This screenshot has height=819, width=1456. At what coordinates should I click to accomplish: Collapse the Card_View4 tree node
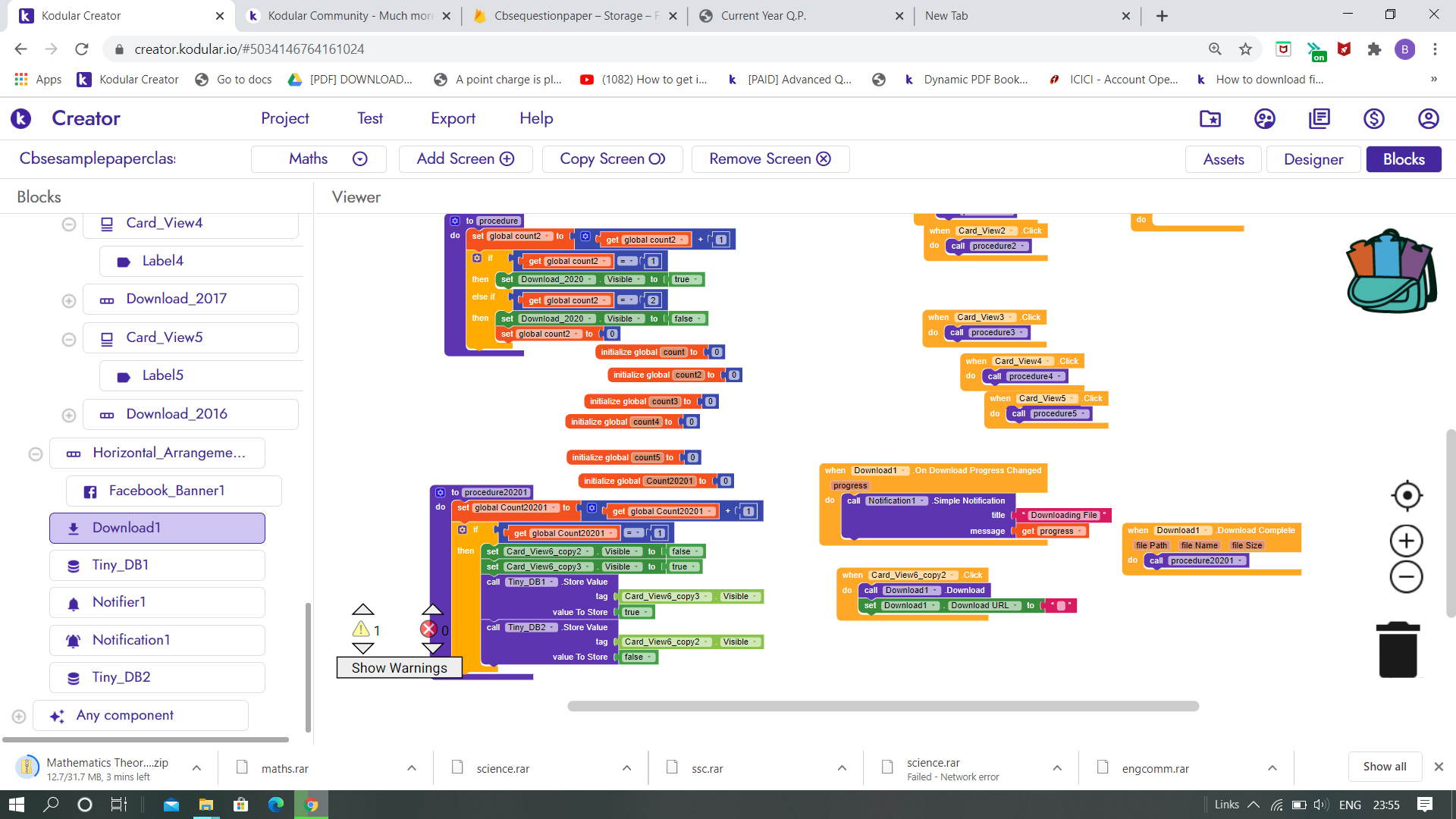pos(69,224)
